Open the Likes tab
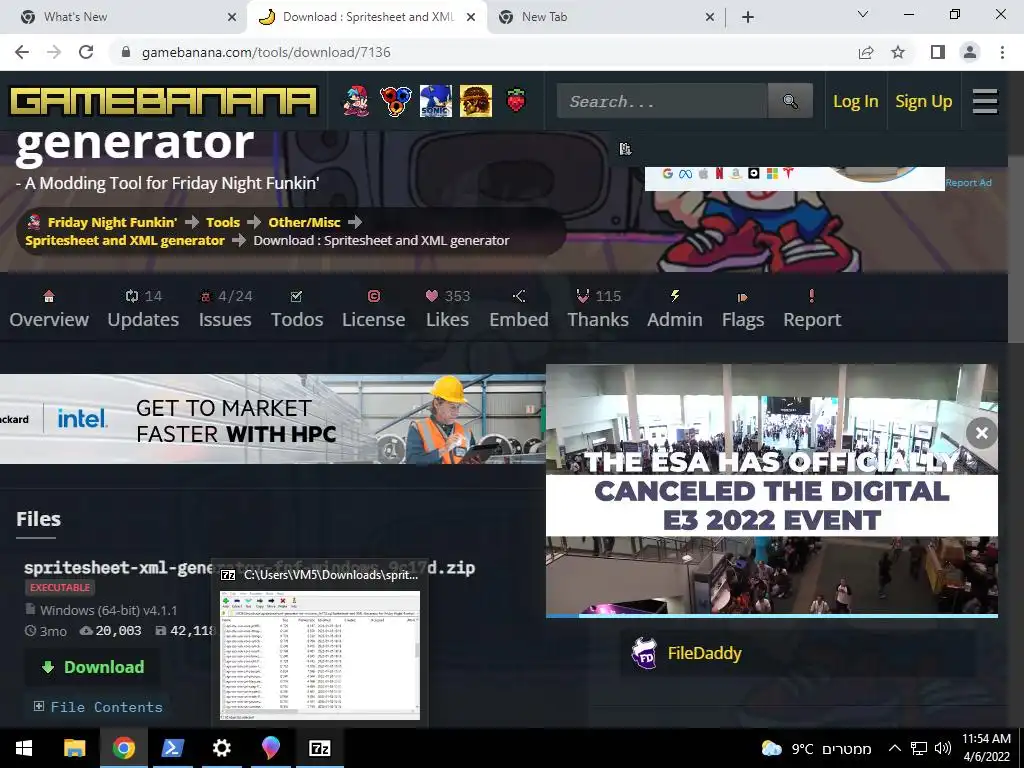Viewport: 1024px width, 768px height. 447,310
